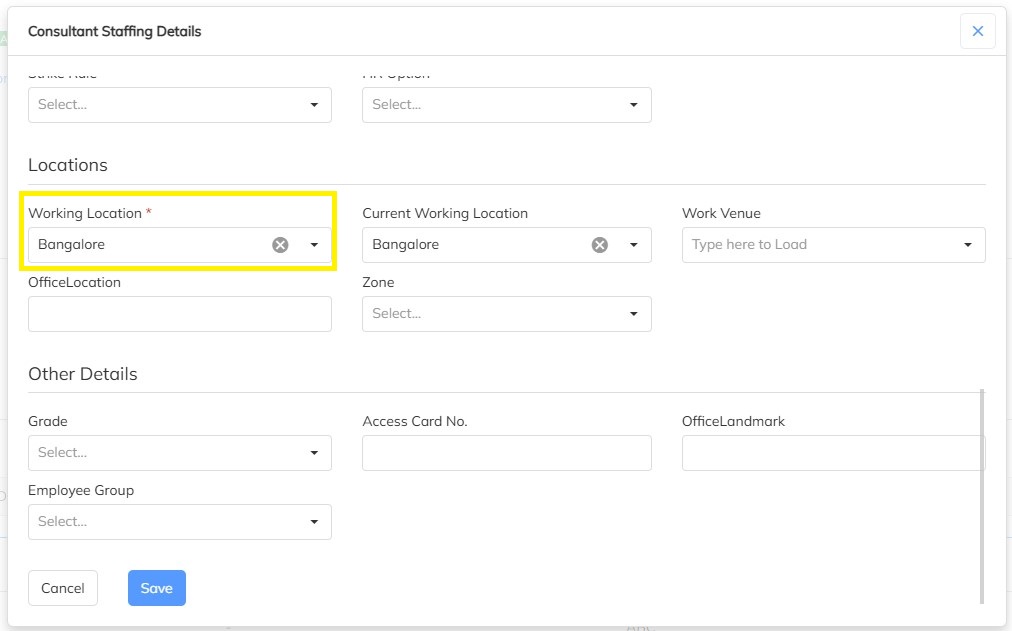
Task: Open the partially hidden top-middle Select dropdown
Action: pyautogui.click(x=506, y=105)
